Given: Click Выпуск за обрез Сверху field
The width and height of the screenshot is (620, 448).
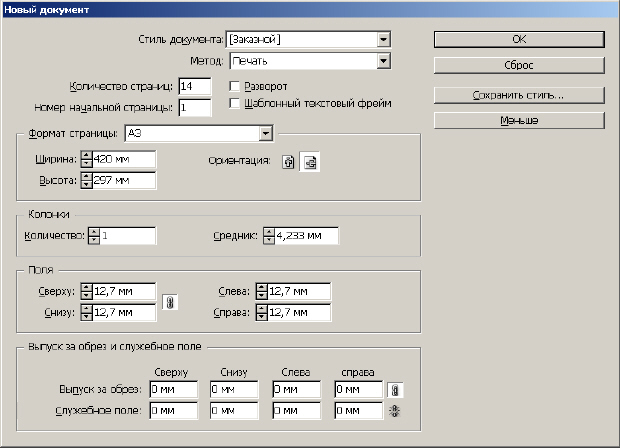Looking at the screenshot, I should [x=174, y=389].
